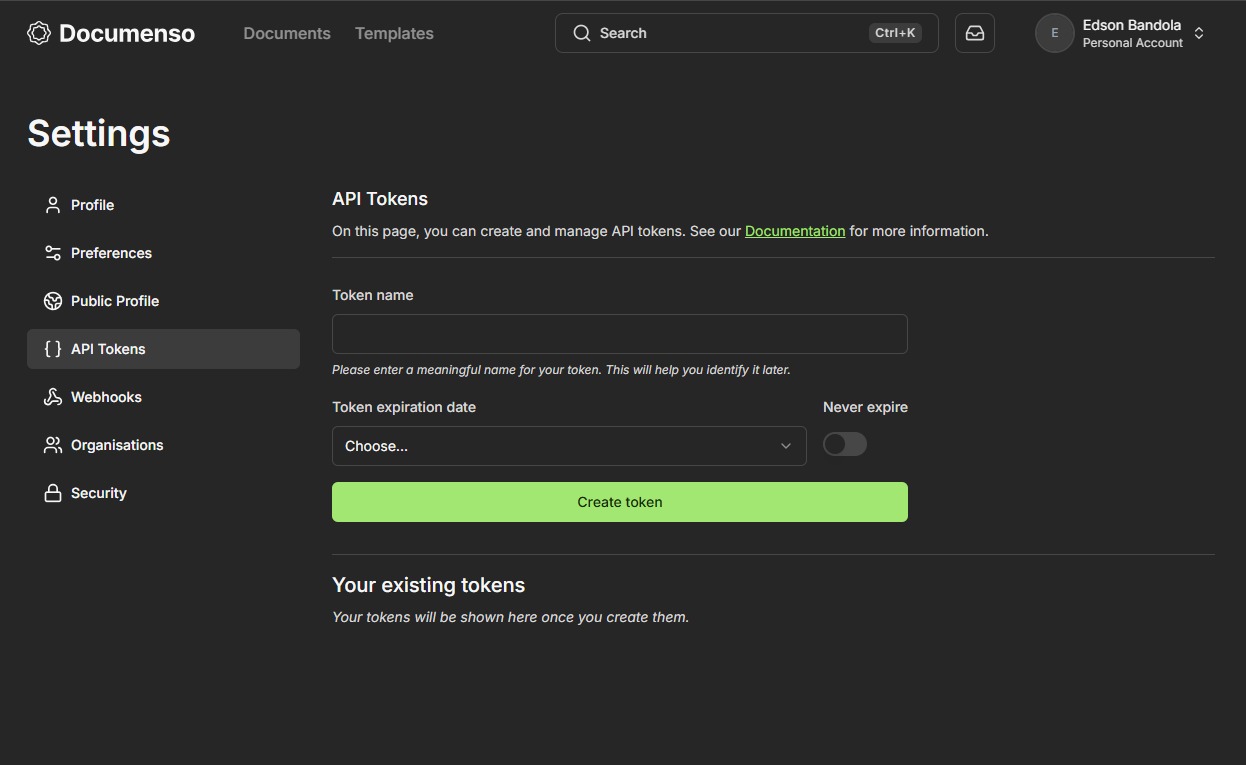Click the search magnifier icon
1246x765 pixels.
click(582, 33)
